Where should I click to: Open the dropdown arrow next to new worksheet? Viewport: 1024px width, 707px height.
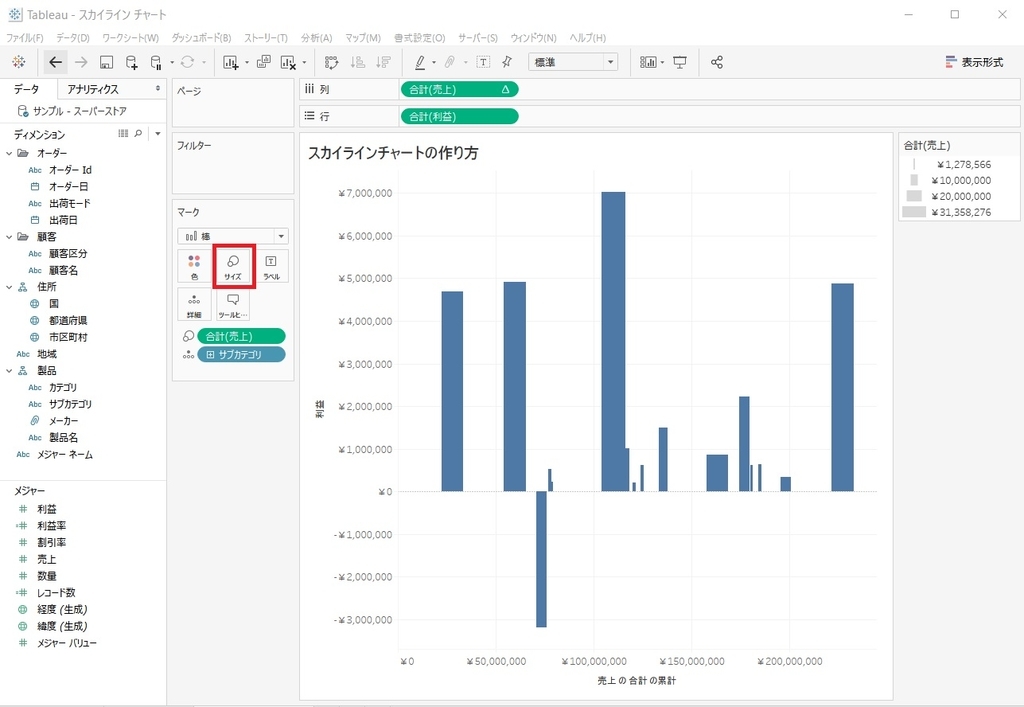[x=247, y=63]
